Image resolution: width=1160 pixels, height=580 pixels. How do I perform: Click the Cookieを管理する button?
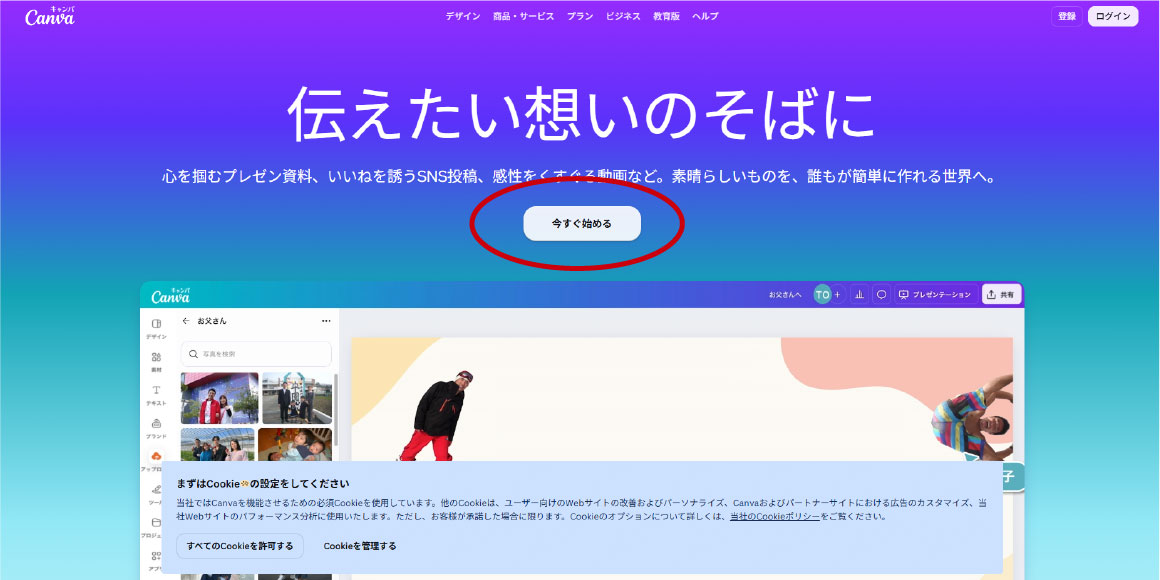[x=360, y=546]
